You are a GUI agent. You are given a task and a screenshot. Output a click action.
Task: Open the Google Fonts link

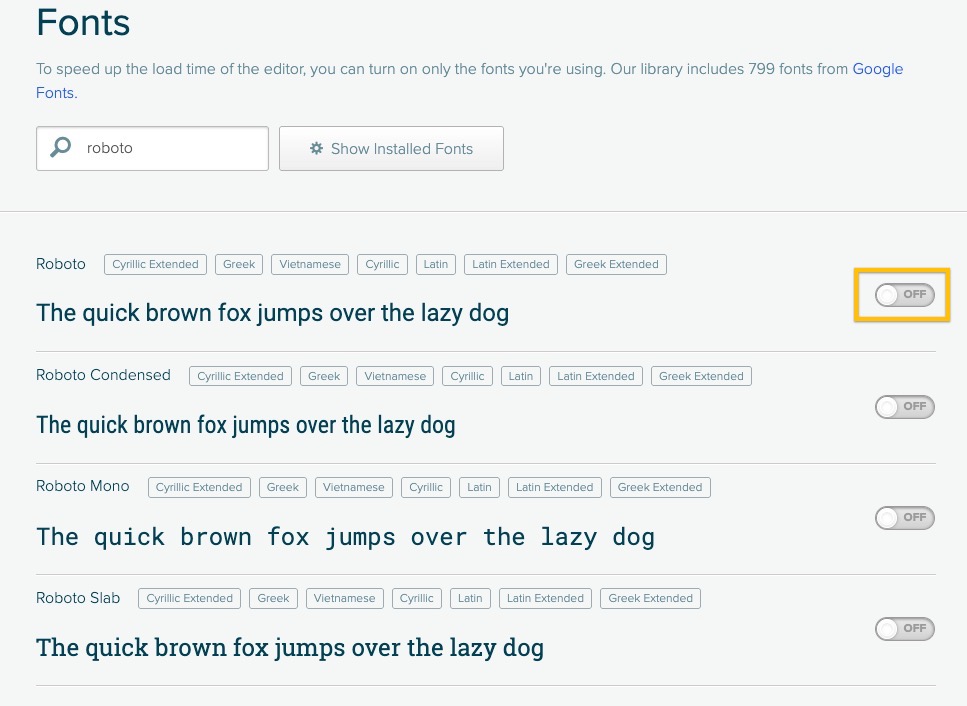(878, 68)
